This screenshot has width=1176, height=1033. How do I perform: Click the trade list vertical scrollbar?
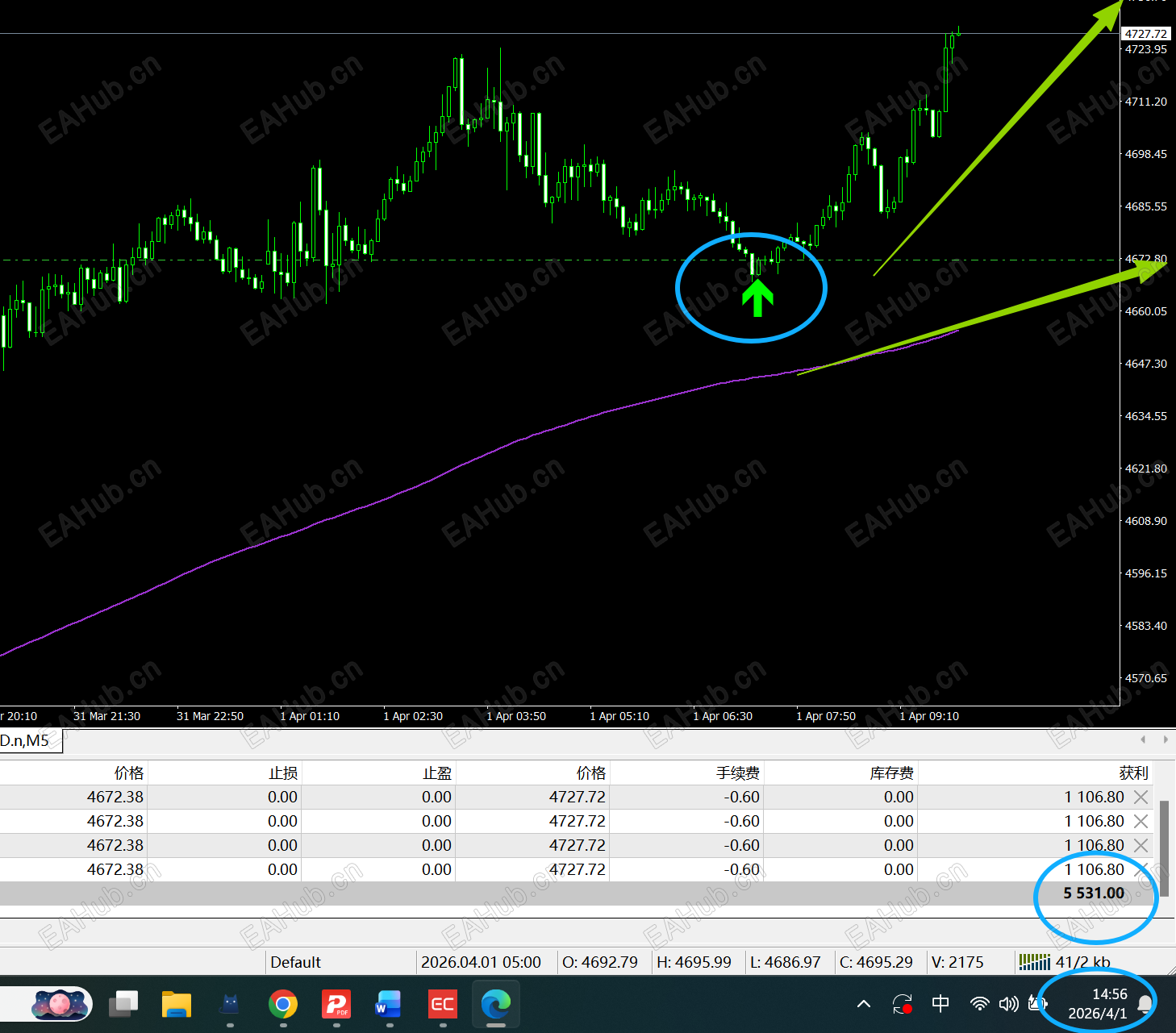tap(1164, 843)
